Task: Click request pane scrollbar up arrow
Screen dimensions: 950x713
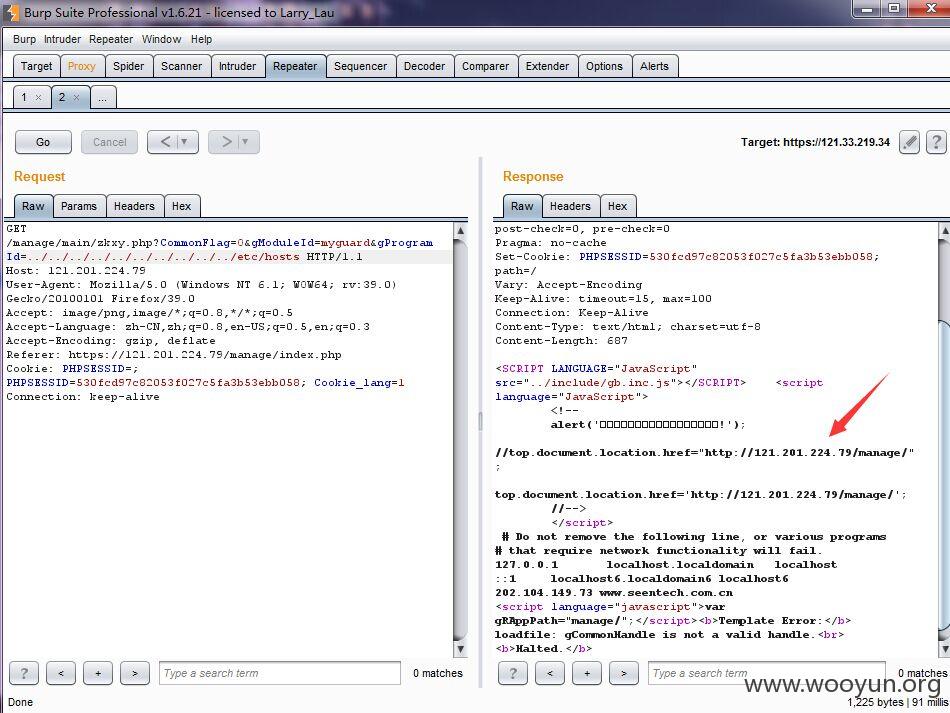Action: tap(460, 230)
